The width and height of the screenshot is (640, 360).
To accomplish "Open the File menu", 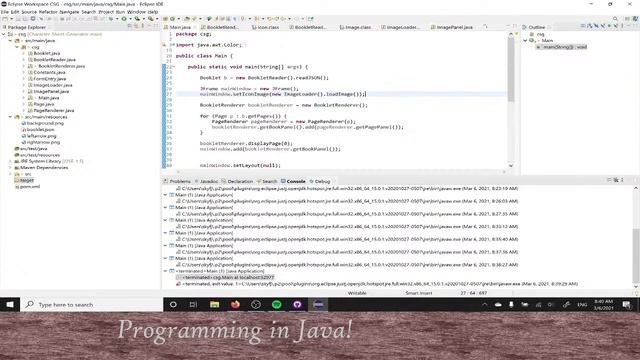I will tap(4, 12).
